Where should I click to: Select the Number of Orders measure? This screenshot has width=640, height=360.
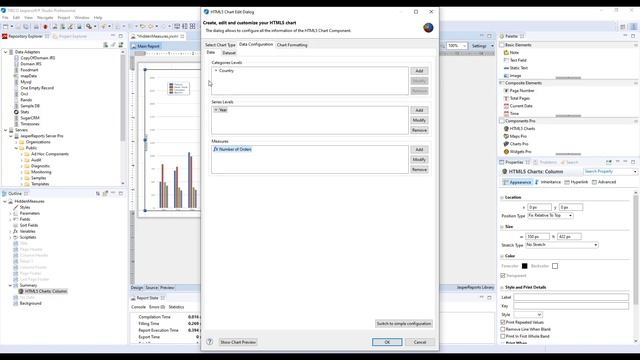[232, 149]
